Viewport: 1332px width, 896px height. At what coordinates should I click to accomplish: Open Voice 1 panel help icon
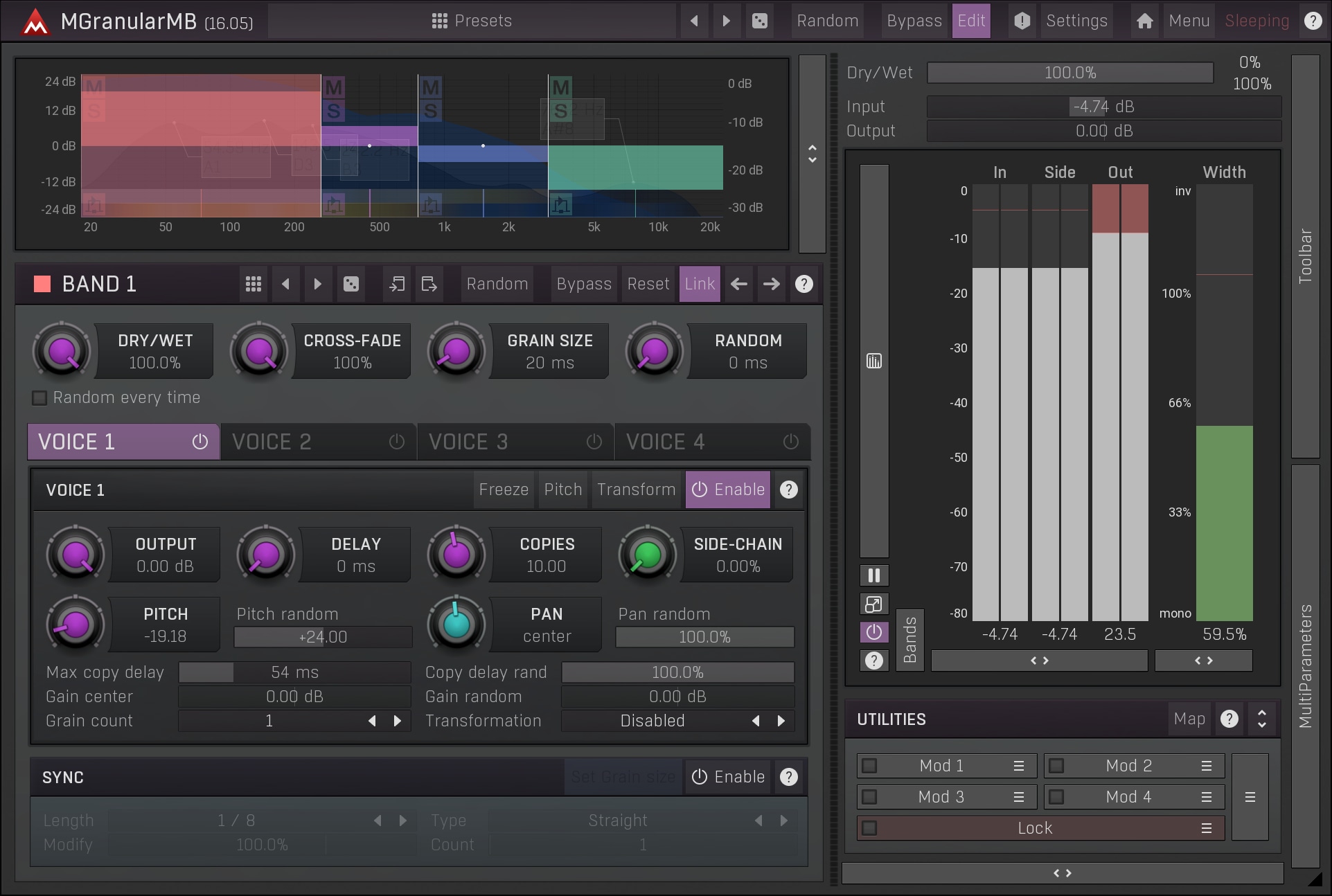[788, 490]
